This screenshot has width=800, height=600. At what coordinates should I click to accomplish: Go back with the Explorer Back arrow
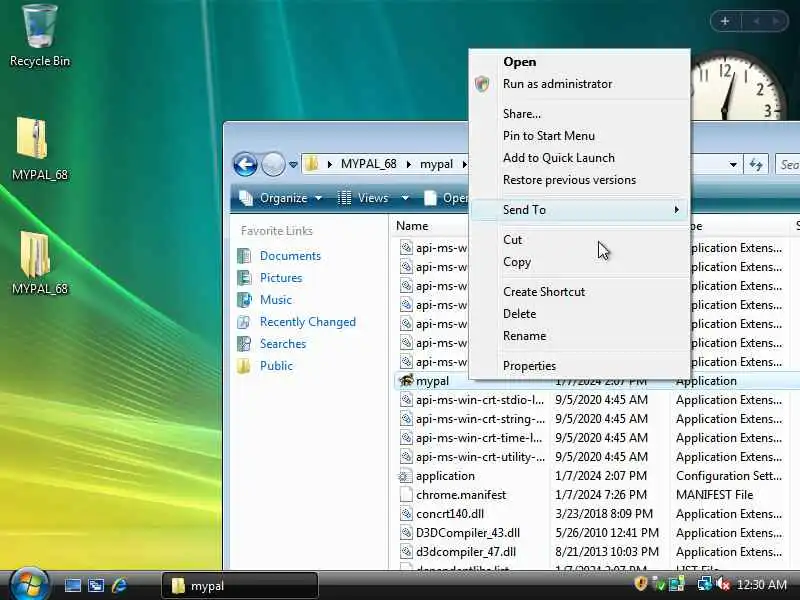click(245, 164)
